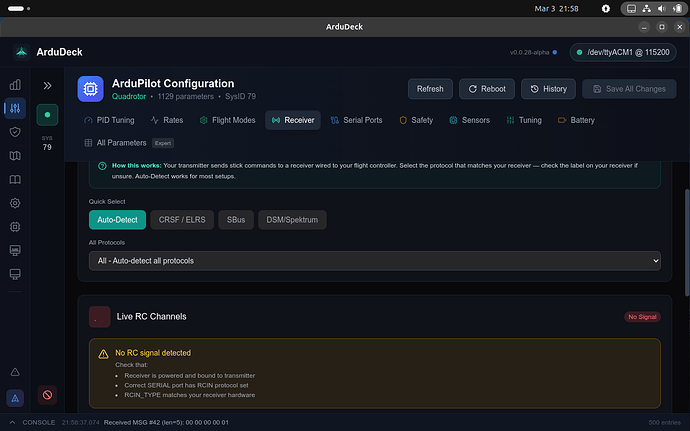This screenshot has height=431, width=690.
Task: Click the red prohibited icon near bottom left
Action: pos(47,394)
